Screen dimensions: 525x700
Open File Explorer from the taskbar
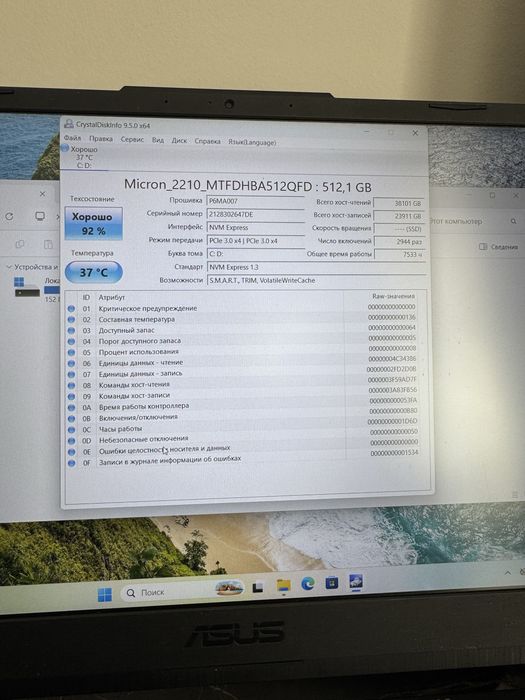[x=283, y=585]
